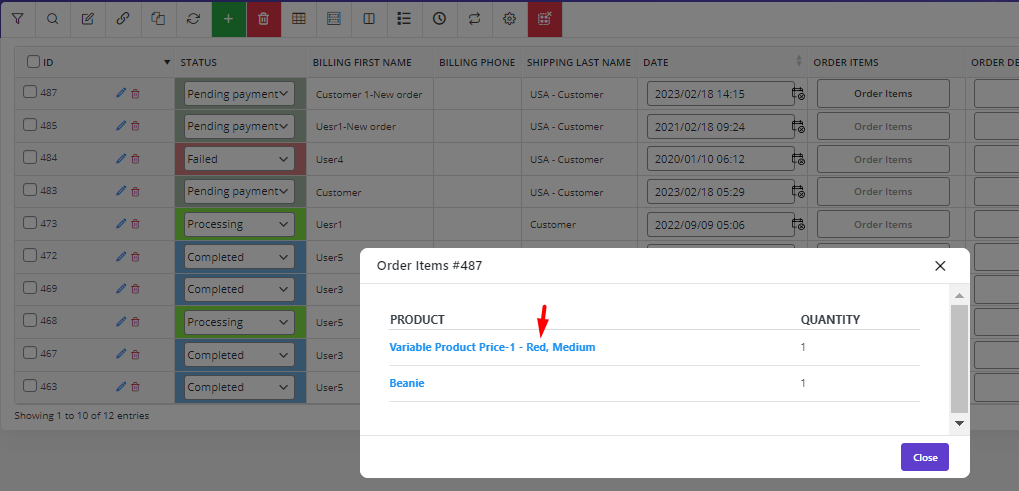
Task: Click the refresh reload toolbar icon
Action: tap(193, 19)
